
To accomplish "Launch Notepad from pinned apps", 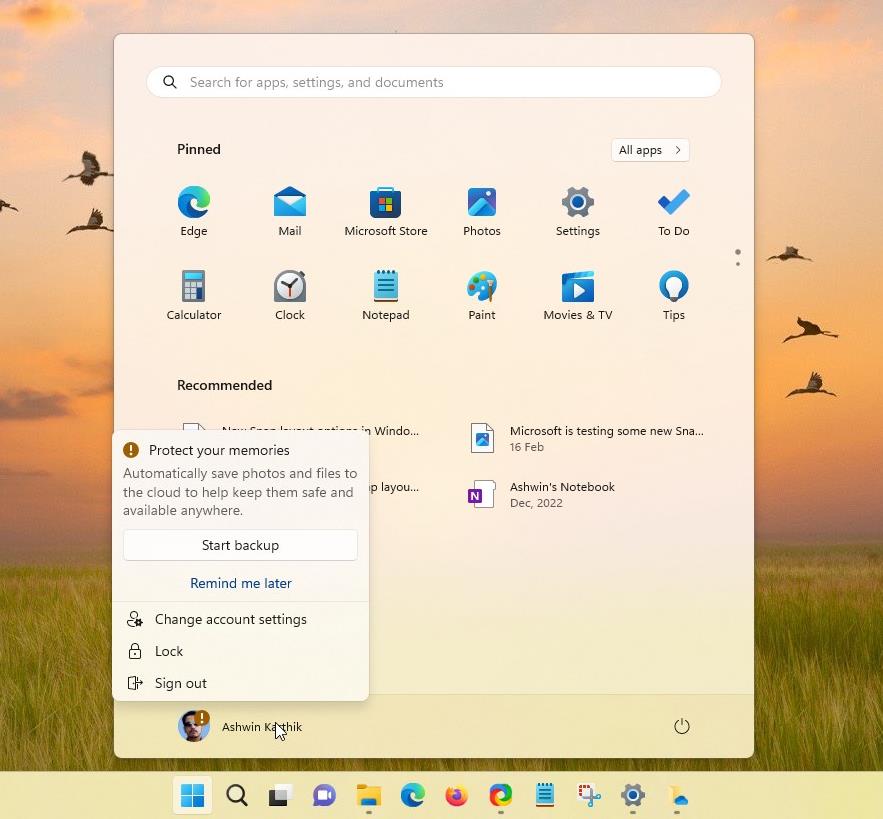I will 386,295.
